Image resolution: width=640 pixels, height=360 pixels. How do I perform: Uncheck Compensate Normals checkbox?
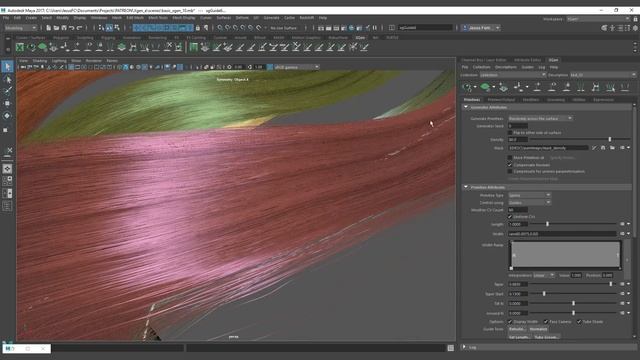pyautogui.click(x=510, y=165)
